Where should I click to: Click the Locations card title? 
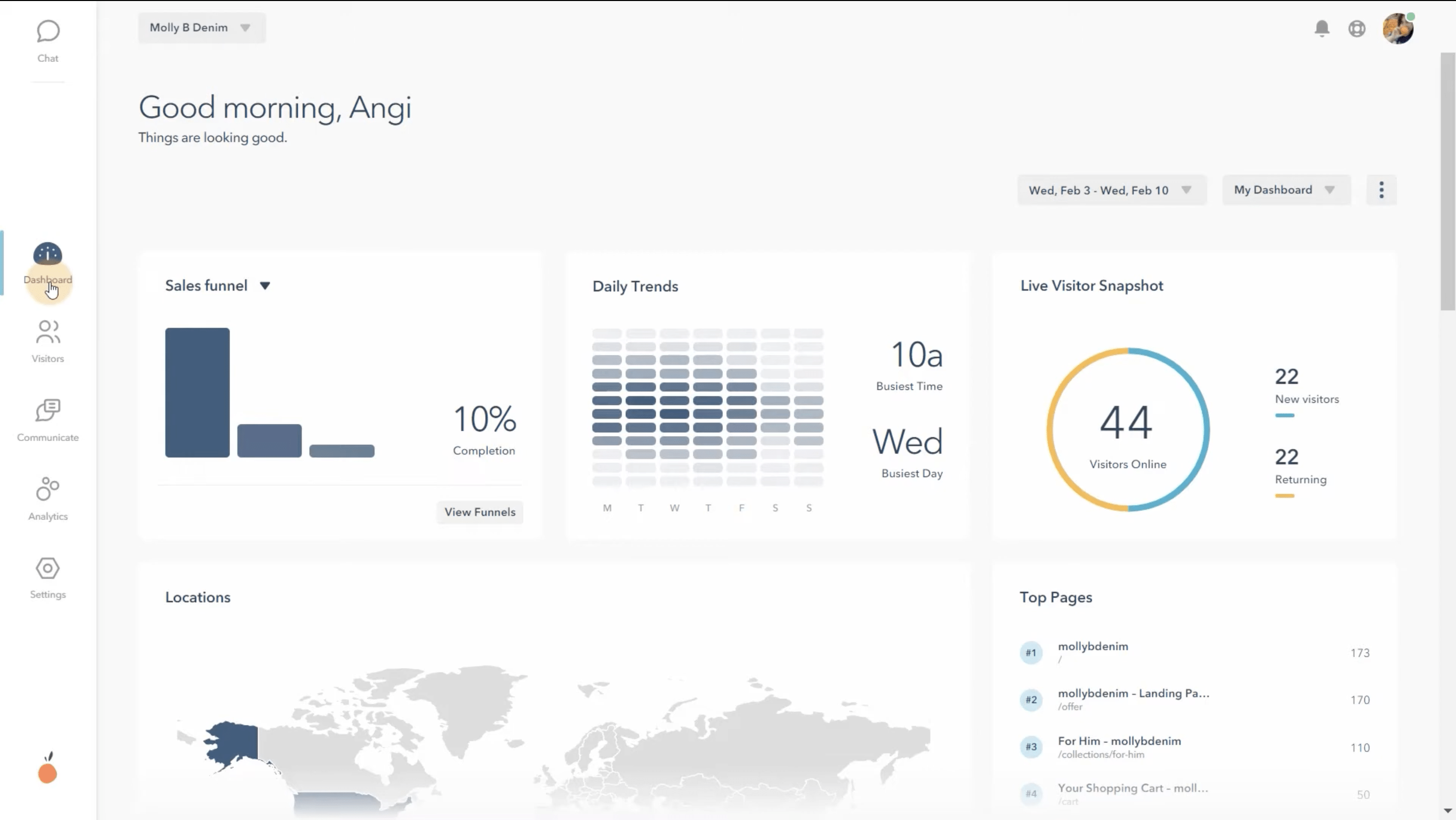click(x=197, y=598)
